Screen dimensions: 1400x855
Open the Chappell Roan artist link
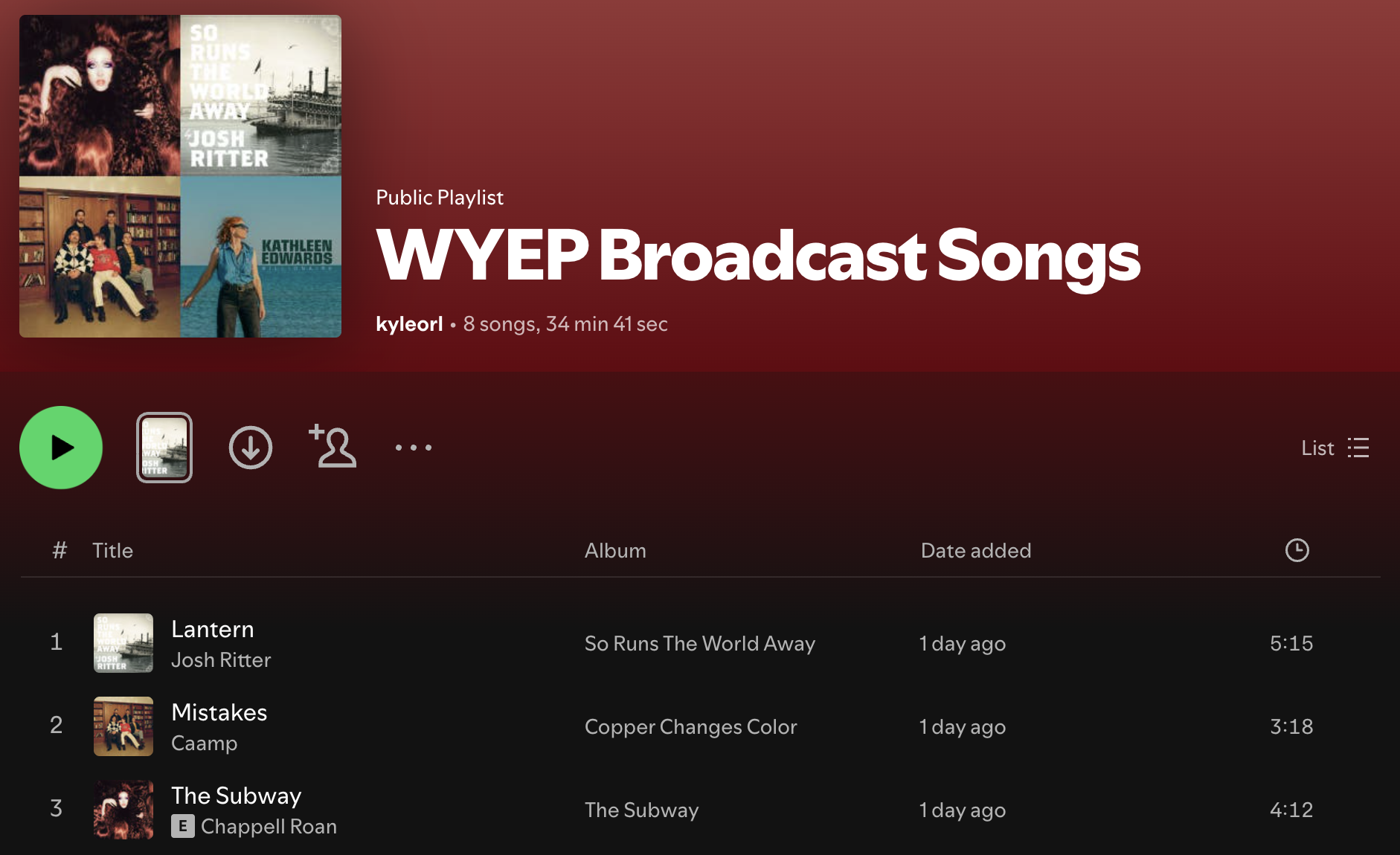click(x=269, y=827)
